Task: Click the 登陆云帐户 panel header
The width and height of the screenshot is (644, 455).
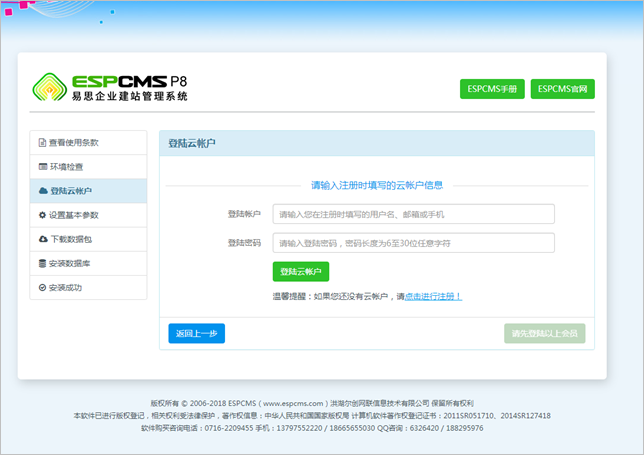Action: [x=377, y=143]
